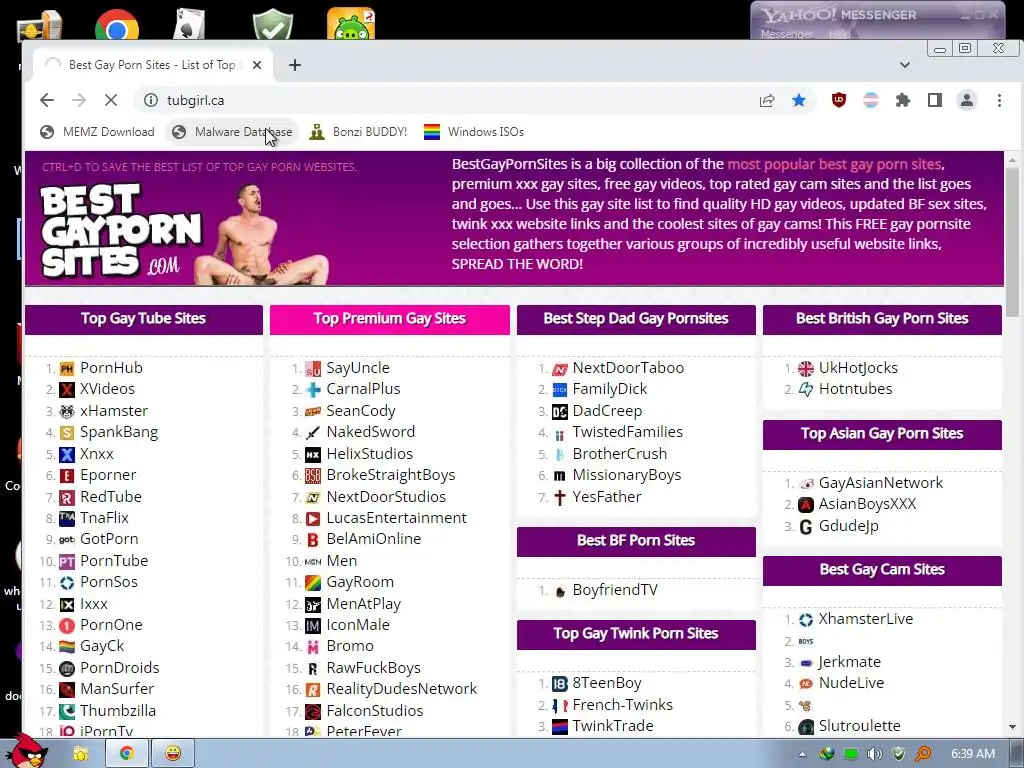This screenshot has height=768, width=1024.
Task: Open the Bonzi BUDDY! bookmark
Action: (x=358, y=132)
